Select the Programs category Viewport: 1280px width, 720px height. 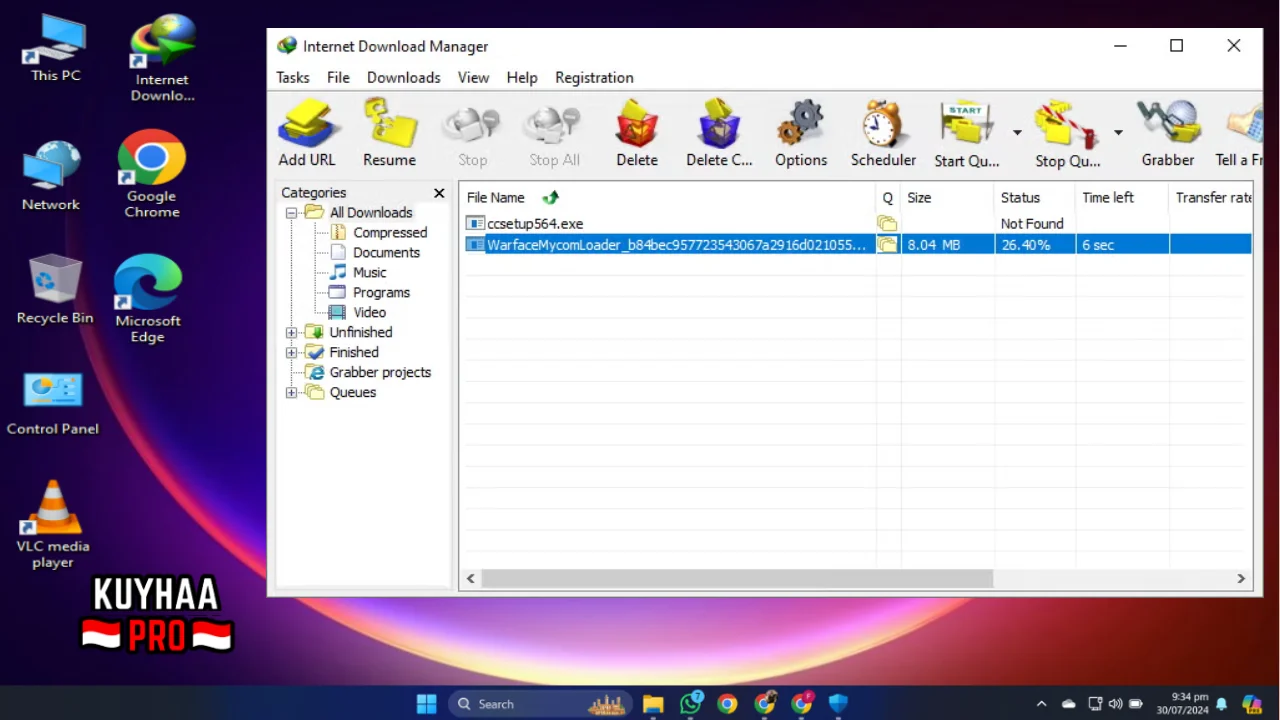point(381,292)
